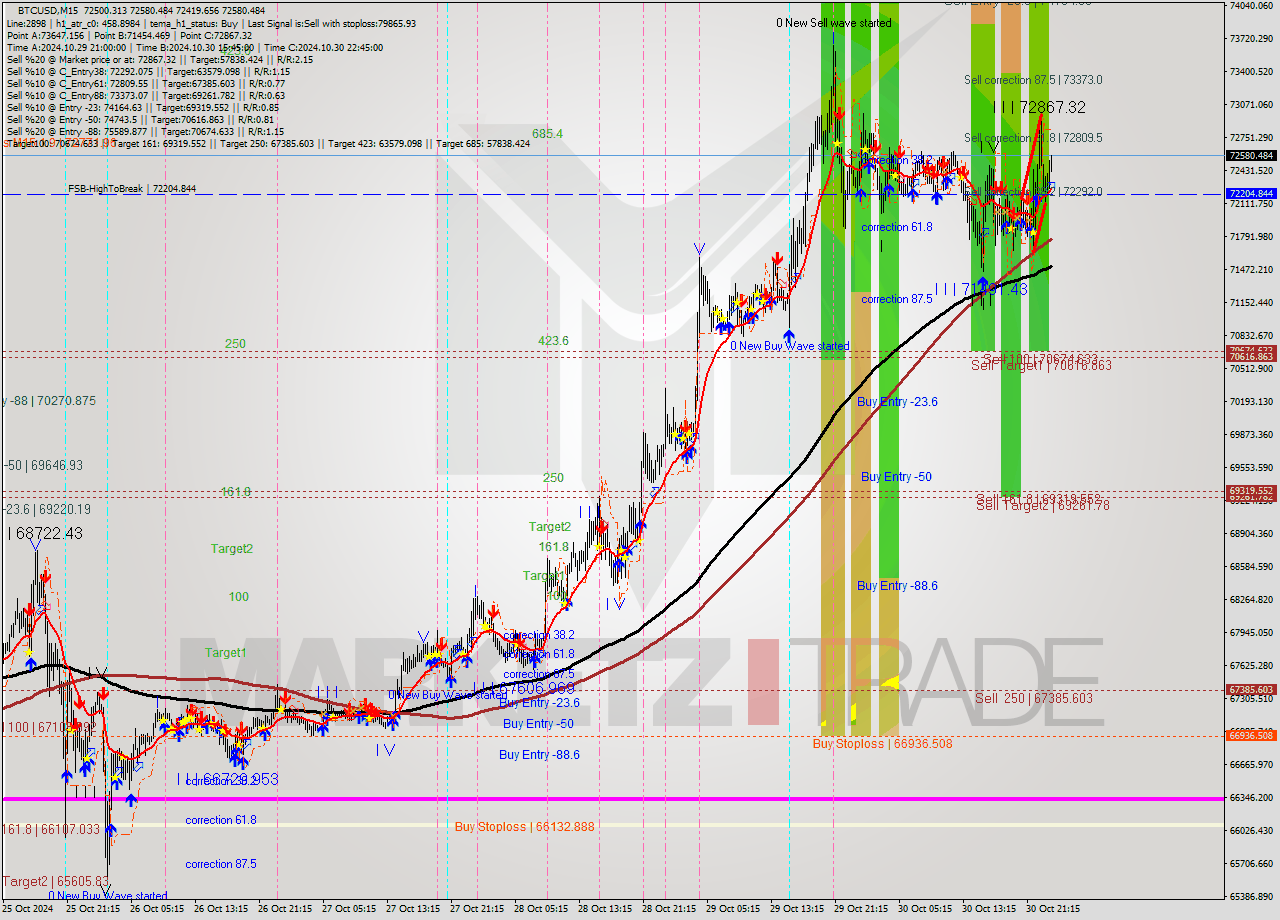Click the '-88 | 70270.875' label
This screenshot has width=1280, height=920.
click(50, 401)
